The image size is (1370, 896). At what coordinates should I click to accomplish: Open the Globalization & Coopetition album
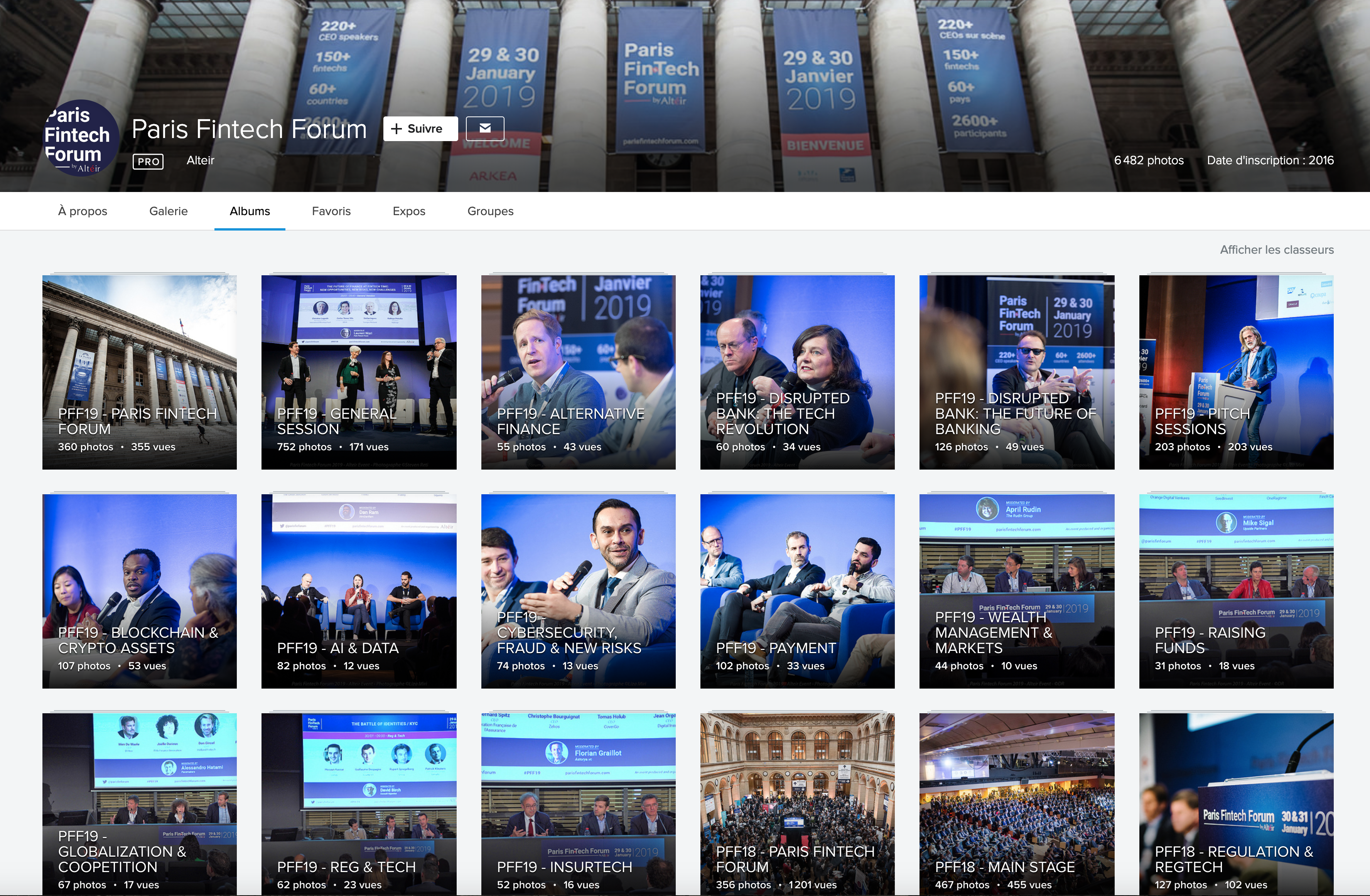pyautogui.click(x=139, y=804)
